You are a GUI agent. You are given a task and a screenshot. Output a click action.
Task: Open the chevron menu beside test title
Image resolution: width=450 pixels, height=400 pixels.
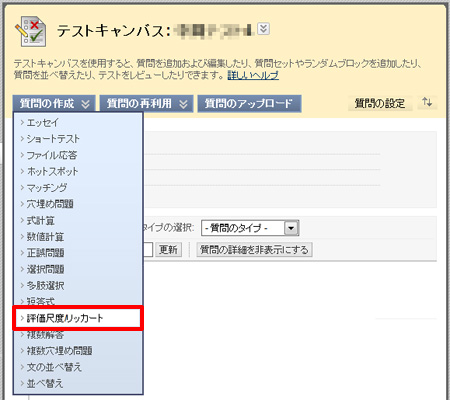[264, 29]
